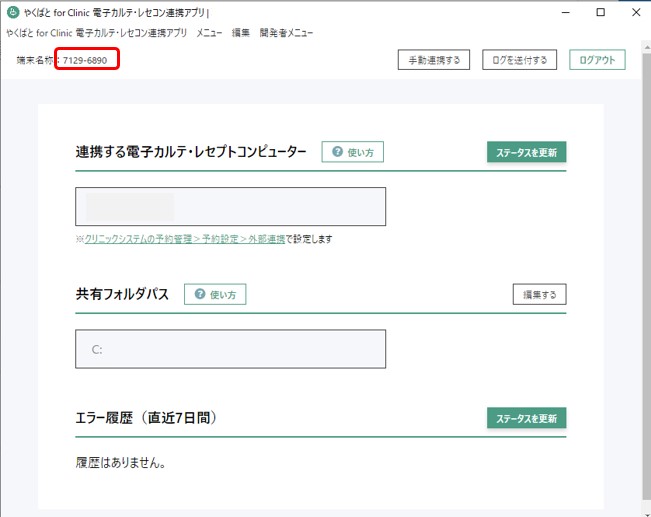Click the shared folder path field showing C:
Screen dimensions: 651x517
click(x=230, y=349)
